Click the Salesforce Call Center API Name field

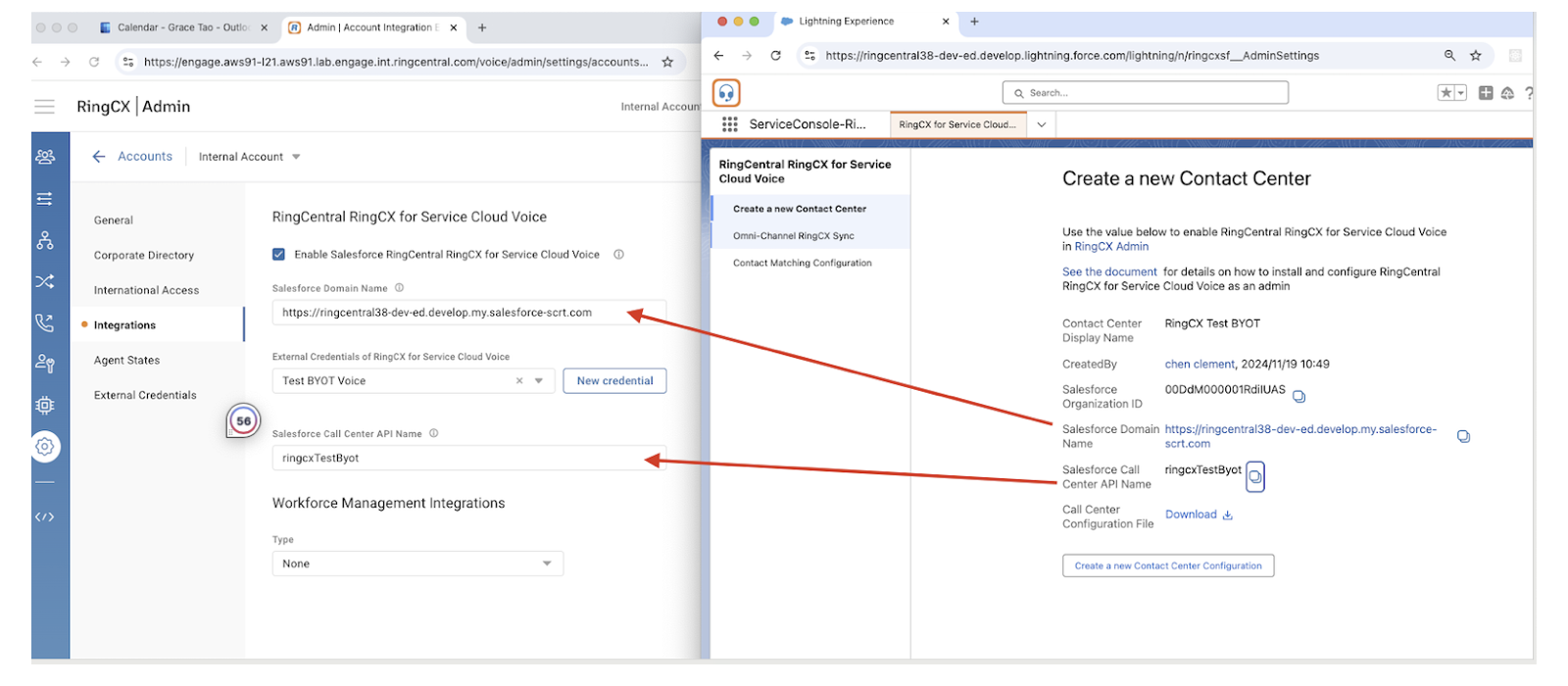461,459
